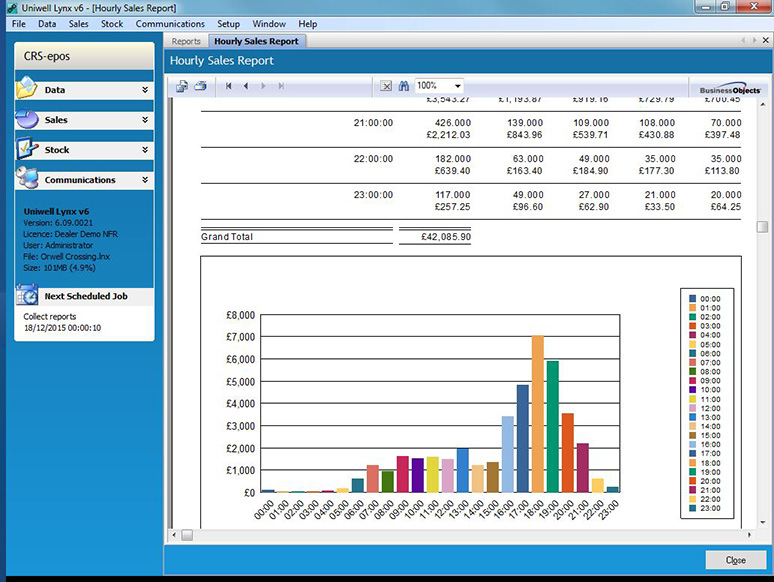Go to the previous report page
Image resolution: width=774 pixels, height=582 pixels.
pyautogui.click(x=246, y=86)
